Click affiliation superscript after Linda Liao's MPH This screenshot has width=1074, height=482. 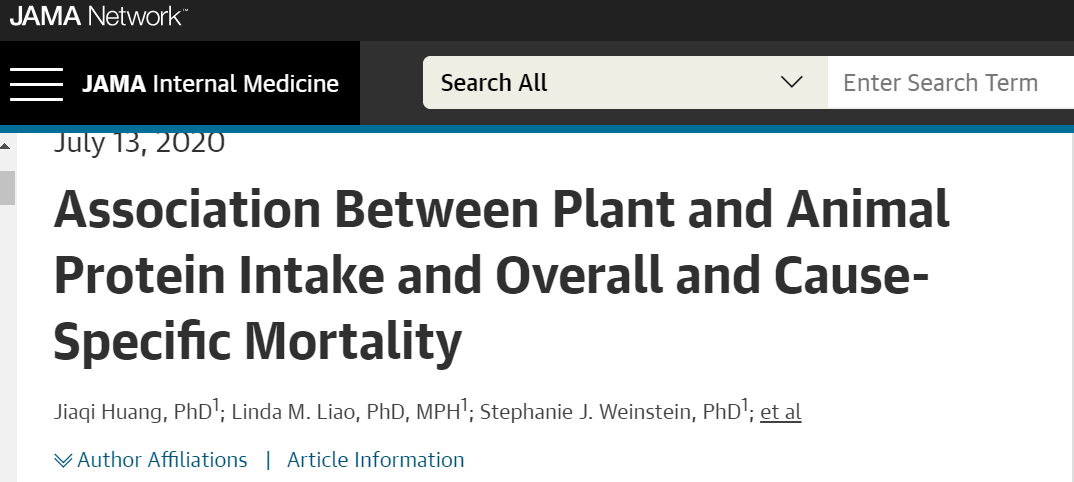click(464, 406)
